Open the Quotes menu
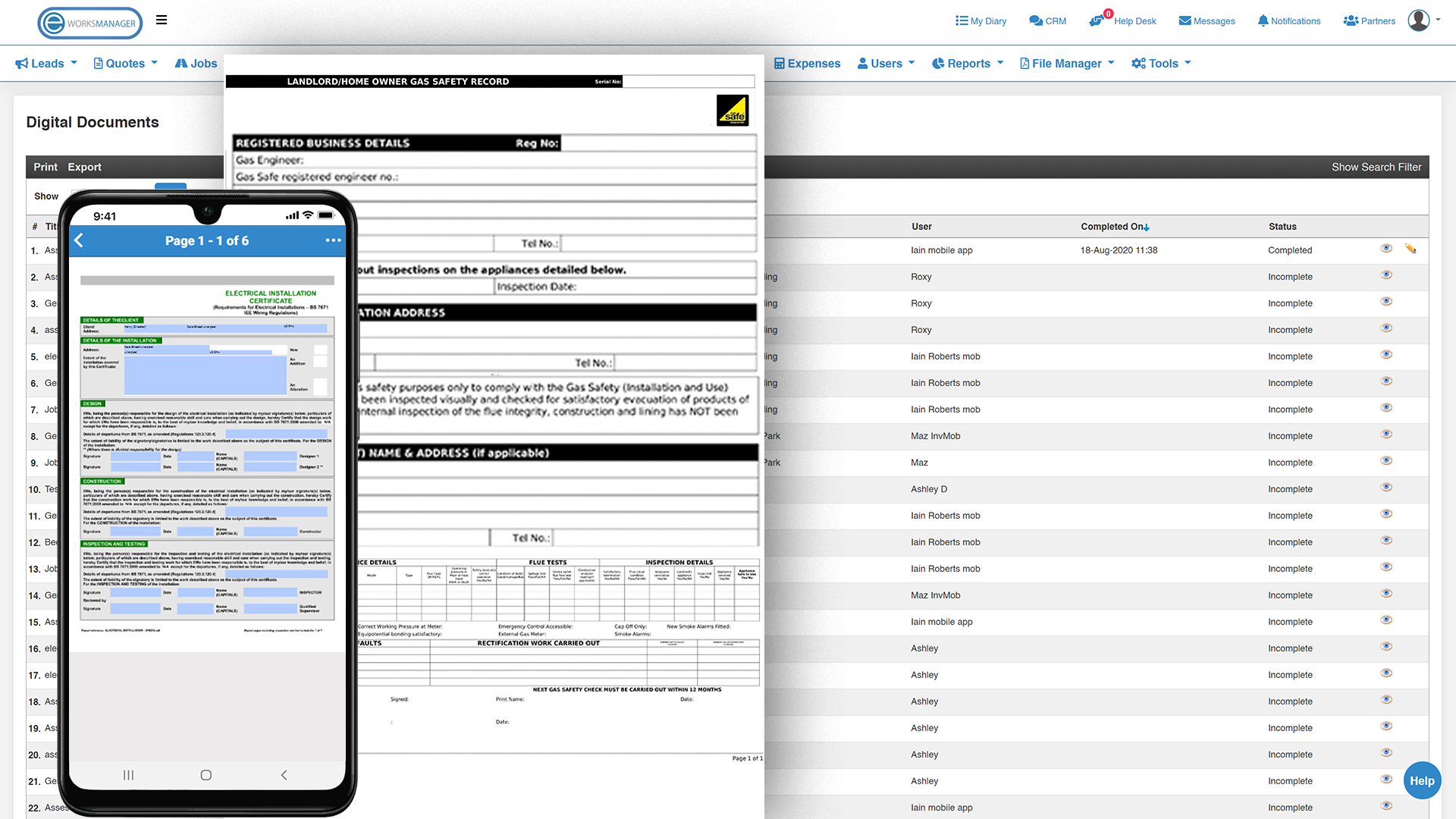This screenshot has height=819, width=1456. (124, 64)
